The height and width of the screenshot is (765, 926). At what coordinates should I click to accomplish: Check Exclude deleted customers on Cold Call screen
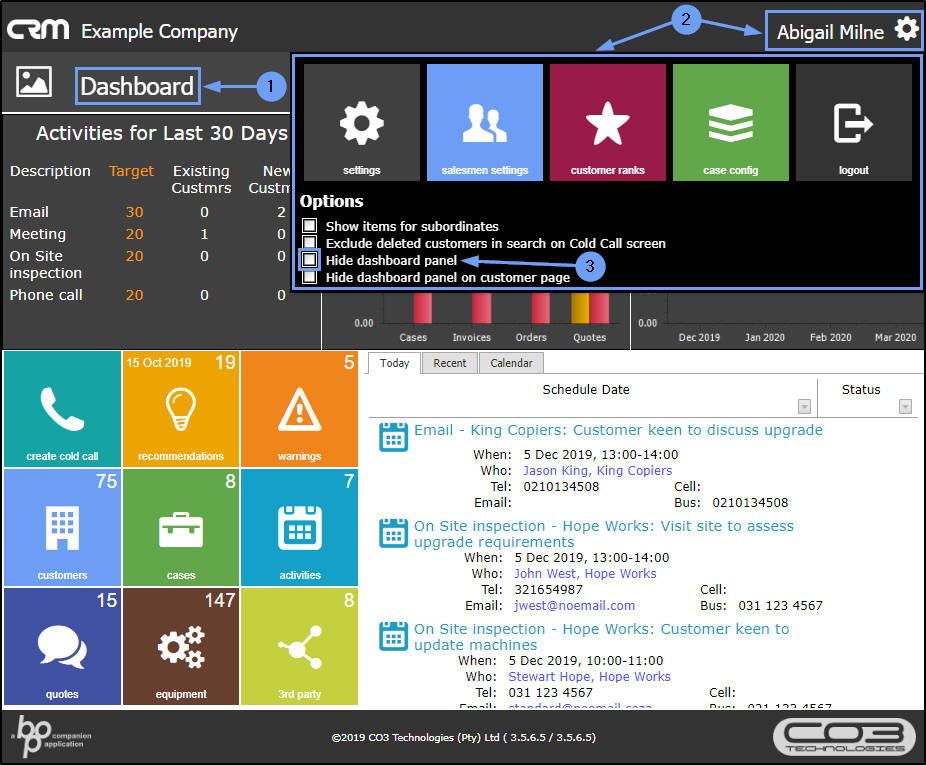pos(309,242)
